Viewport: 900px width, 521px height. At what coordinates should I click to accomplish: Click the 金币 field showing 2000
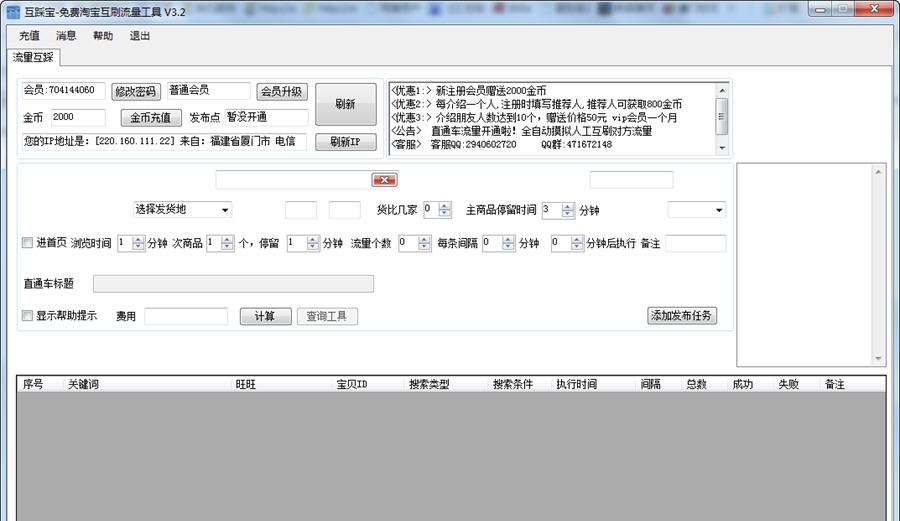point(78,117)
